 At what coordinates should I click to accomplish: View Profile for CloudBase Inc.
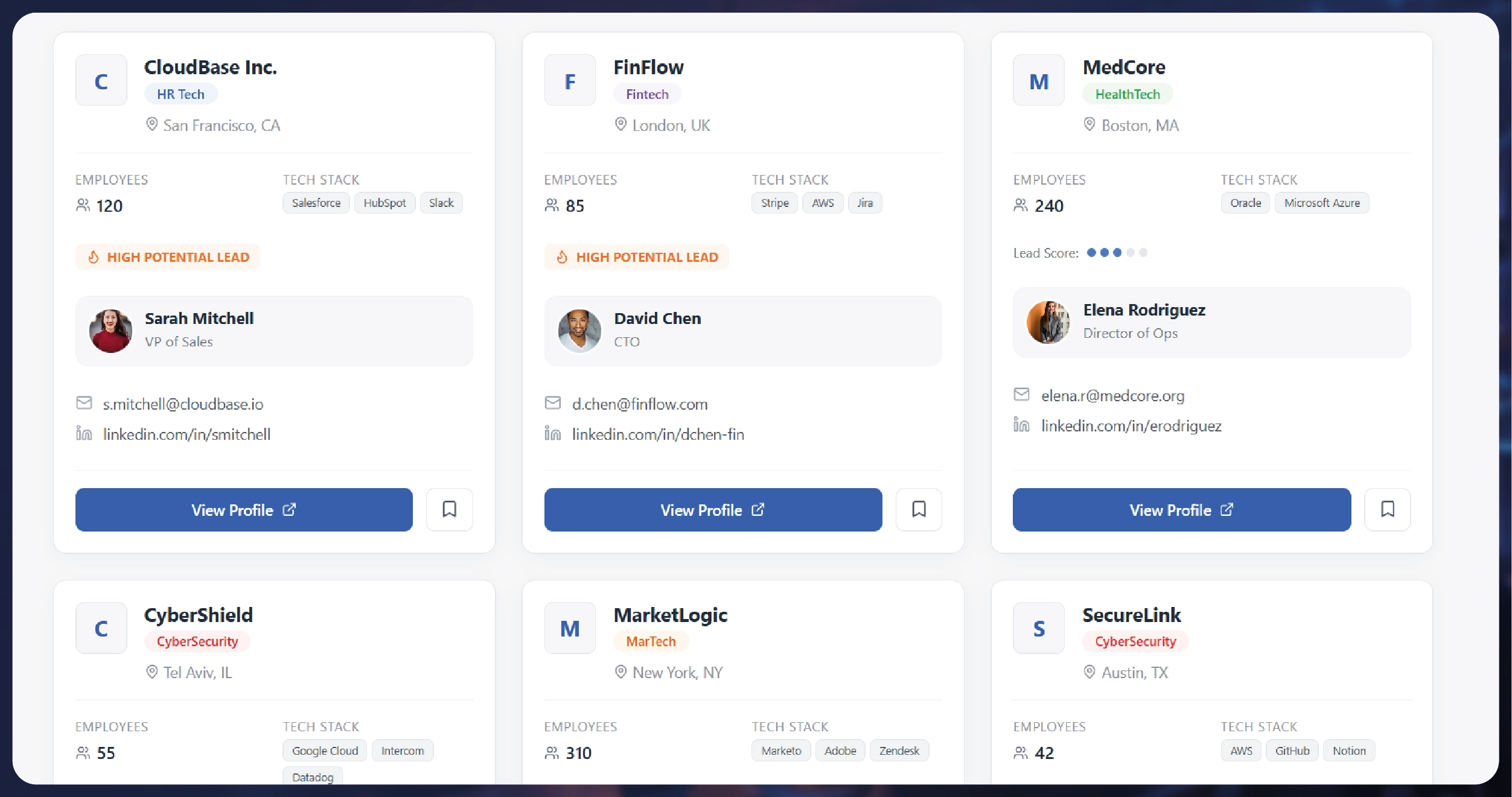pos(244,510)
